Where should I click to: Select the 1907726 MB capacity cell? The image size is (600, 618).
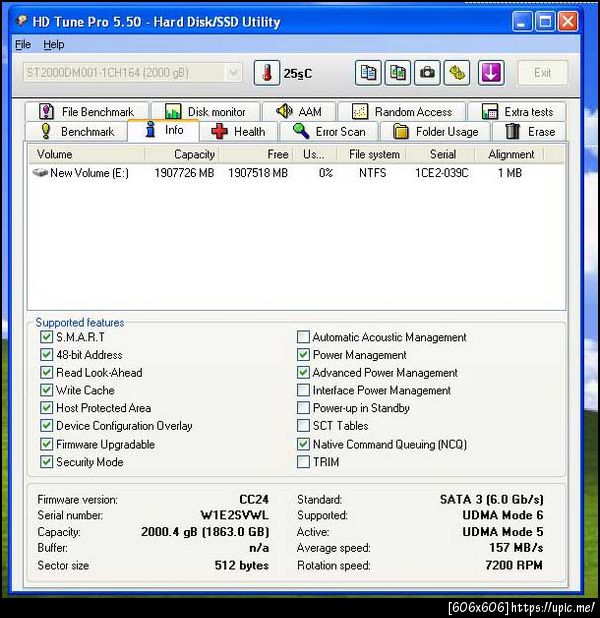pos(184,173)
